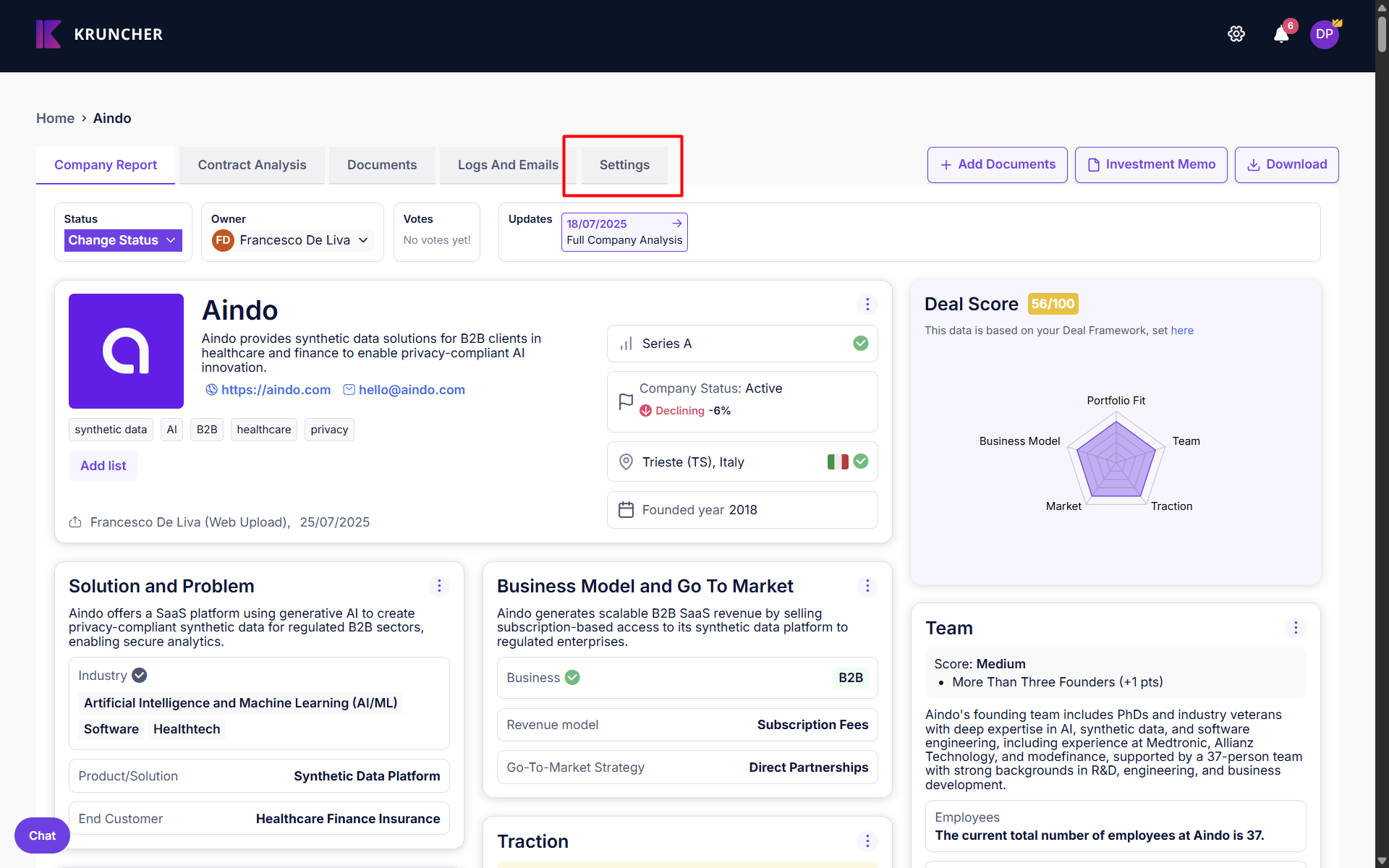
Task: Open Team section three-dot menu
Action: click(1296, 628)
